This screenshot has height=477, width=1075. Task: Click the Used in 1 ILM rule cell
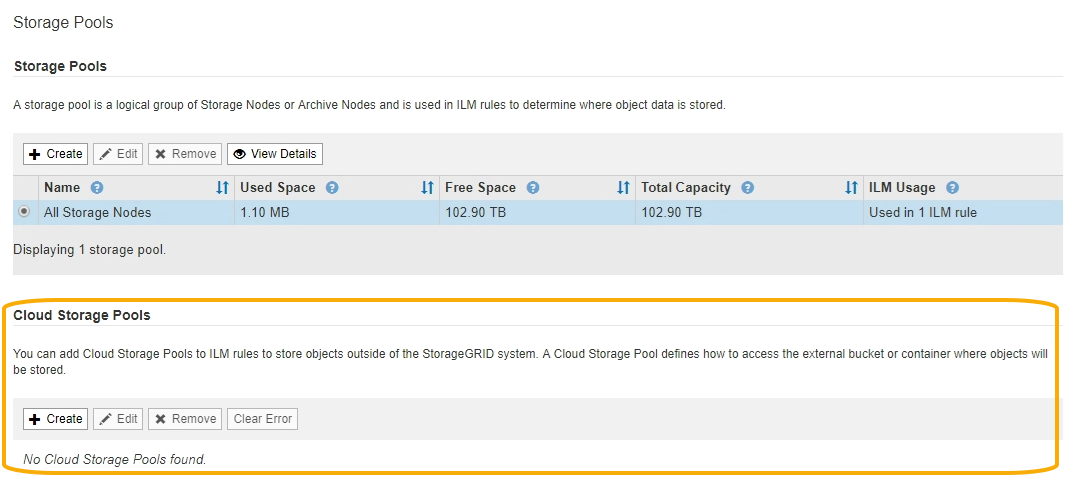pos(923,213)
